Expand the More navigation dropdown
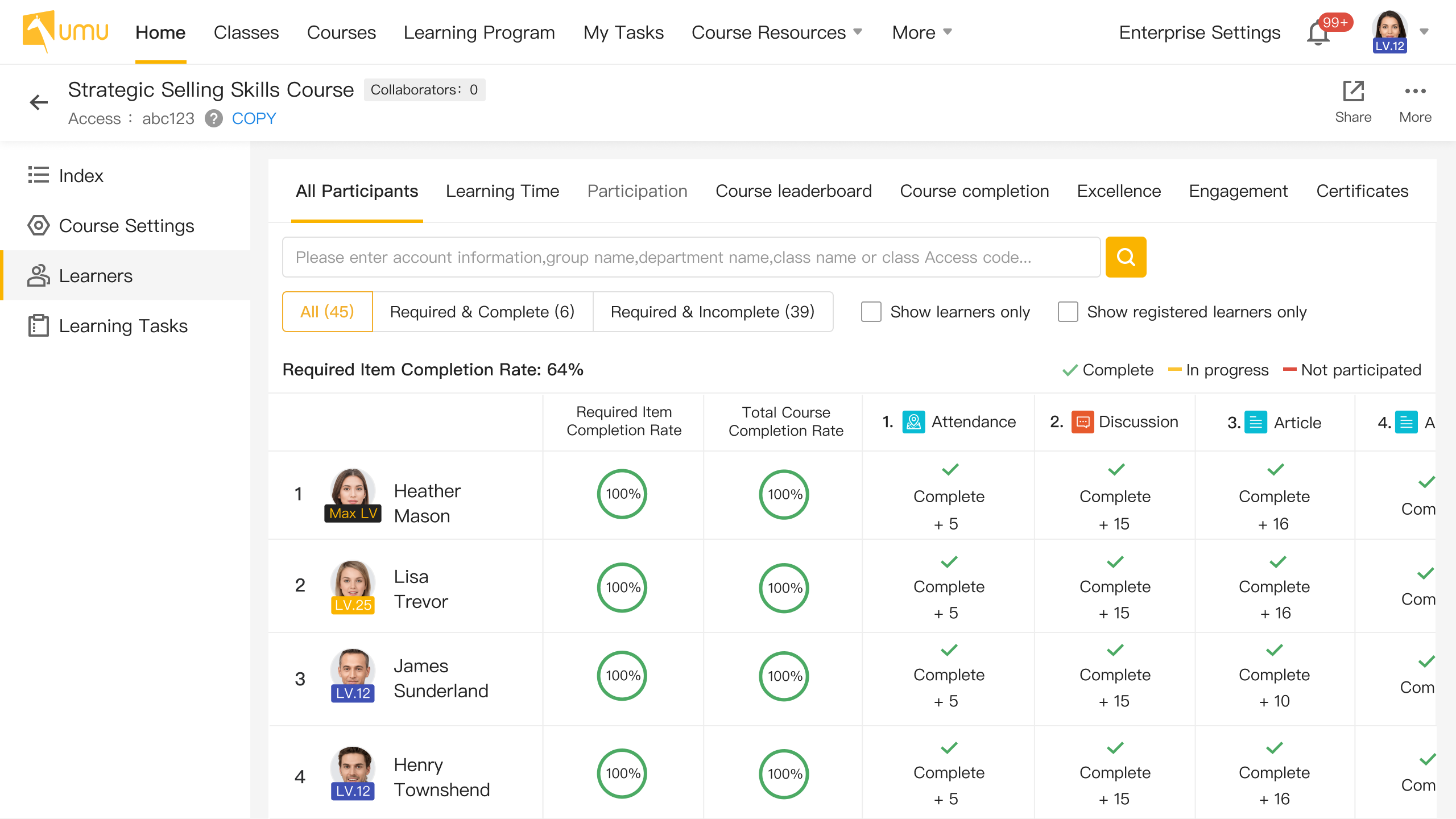 921,32
